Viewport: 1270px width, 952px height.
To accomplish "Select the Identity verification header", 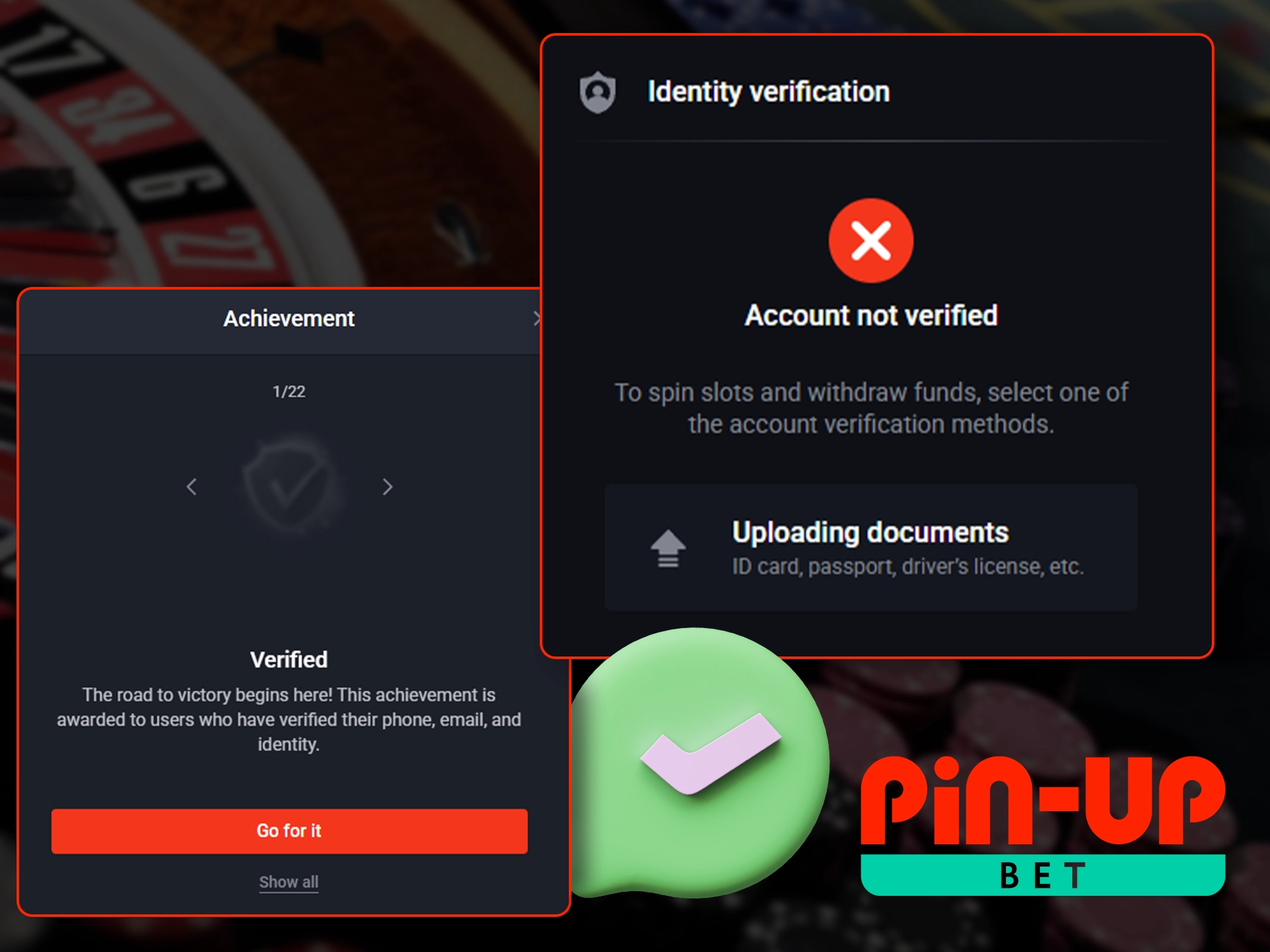I will 767,92.
